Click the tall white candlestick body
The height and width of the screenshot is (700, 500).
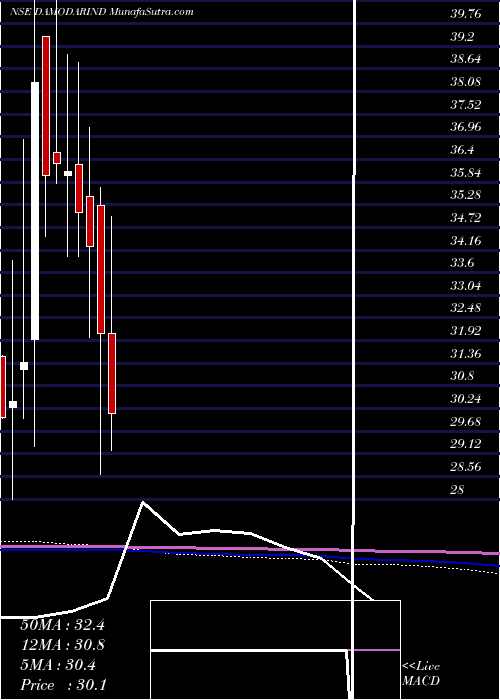(35, 211)
